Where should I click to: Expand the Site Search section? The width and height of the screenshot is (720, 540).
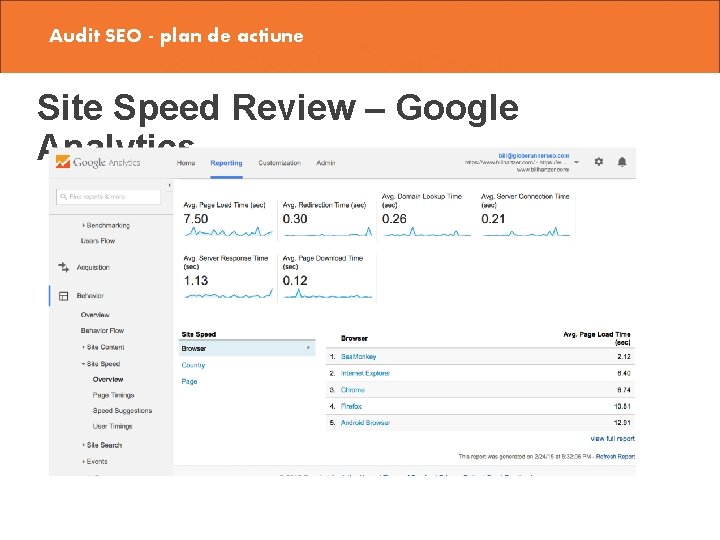coord(83,445)
